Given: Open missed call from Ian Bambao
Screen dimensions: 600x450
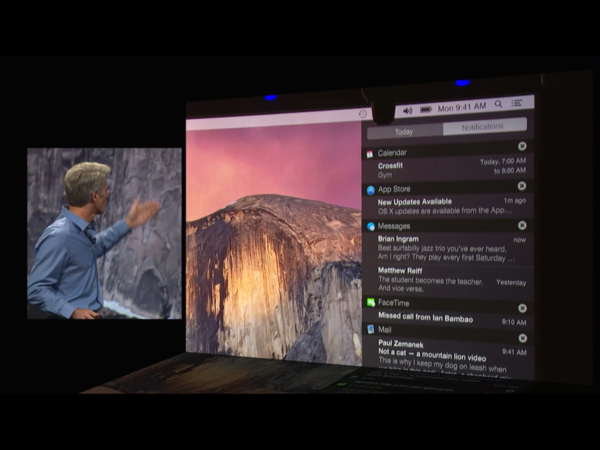Looking at the screenshot, I should point(447,318).
